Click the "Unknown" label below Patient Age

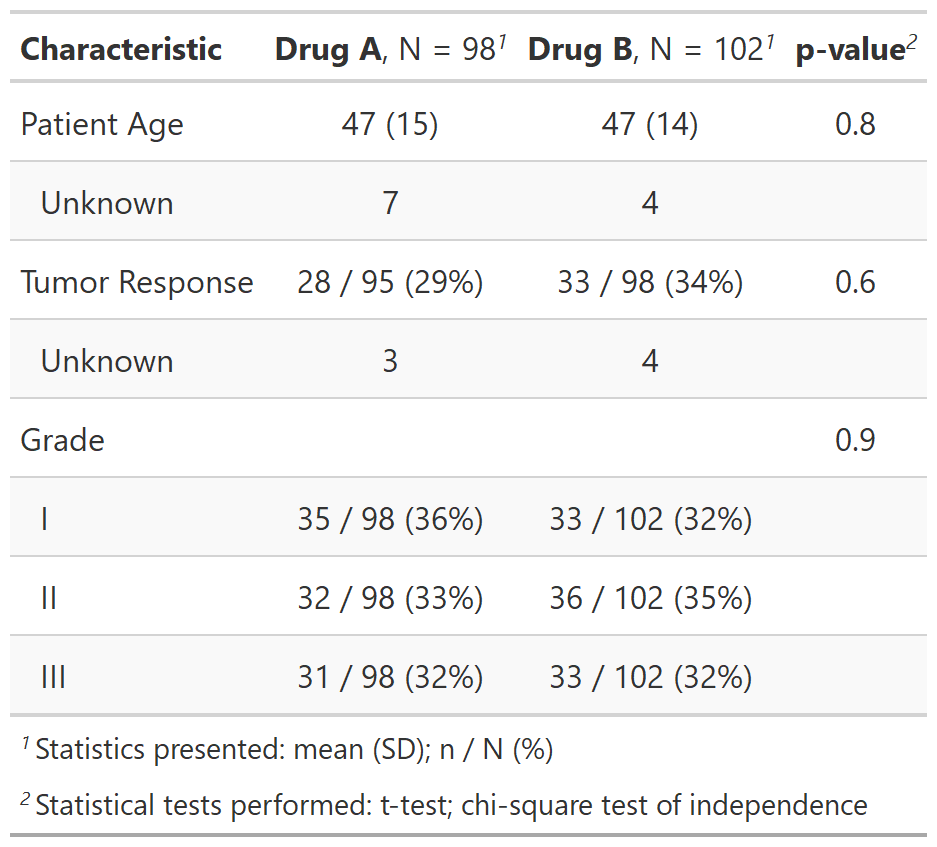coord(107,203)
